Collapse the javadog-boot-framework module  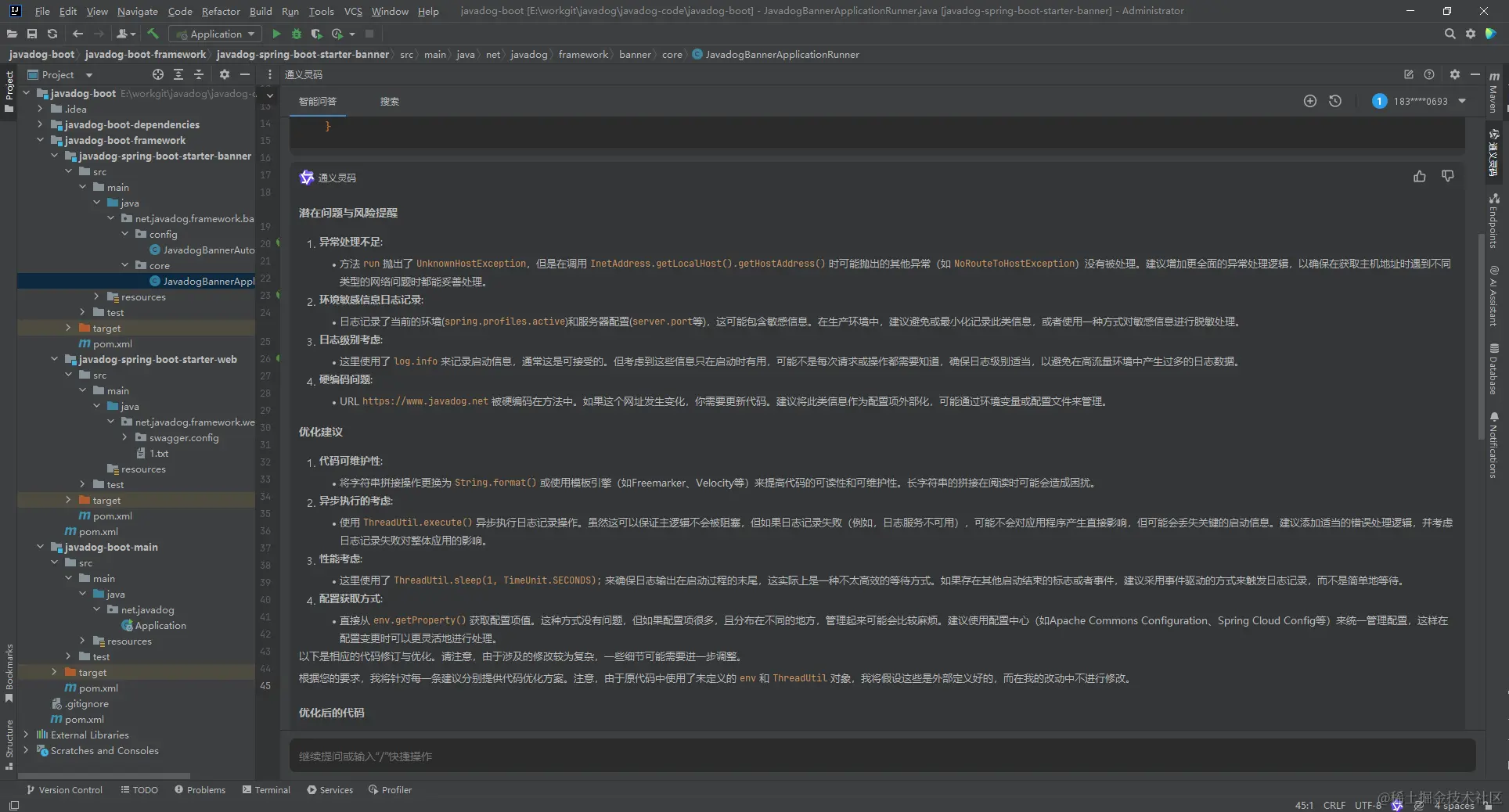[40, 140]
